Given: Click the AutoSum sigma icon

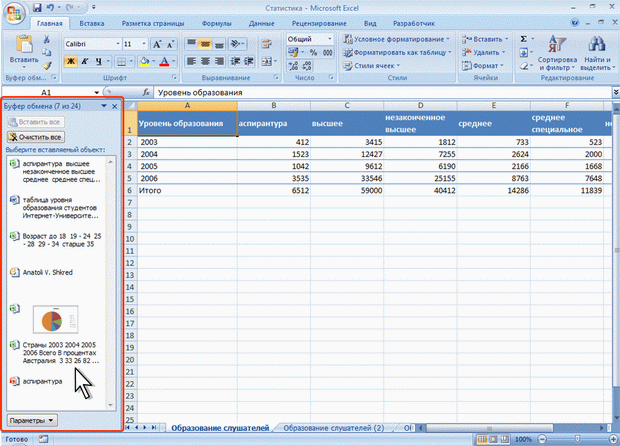Looking at the screenshot, I should [x=526, y=37].
